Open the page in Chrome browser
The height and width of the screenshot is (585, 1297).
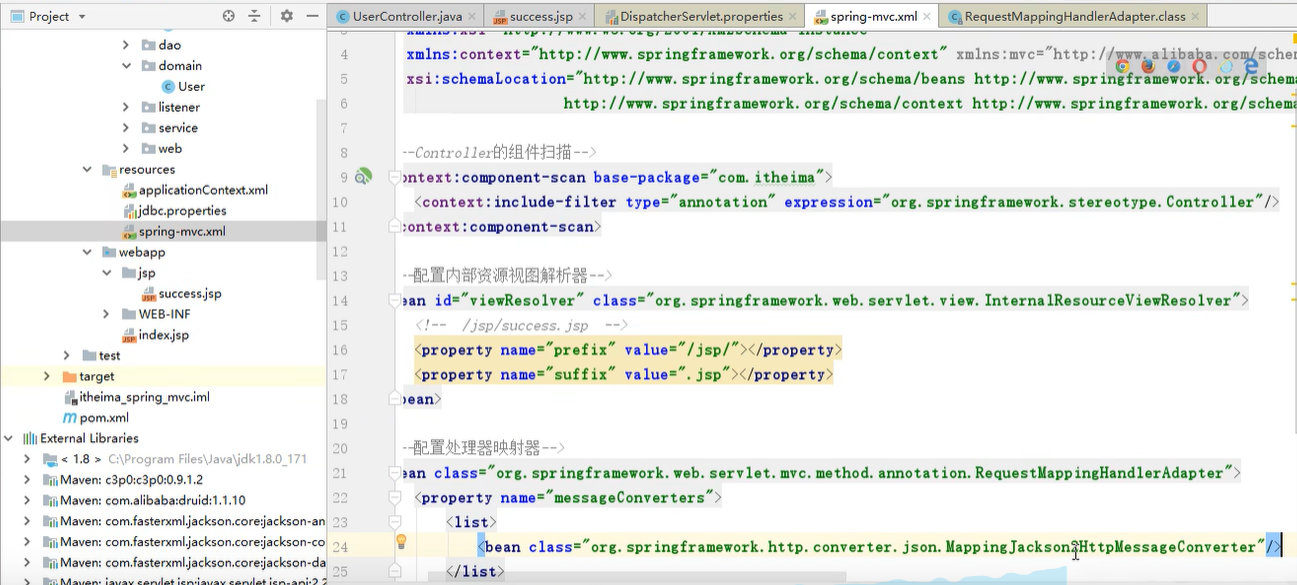point(1122,66)
